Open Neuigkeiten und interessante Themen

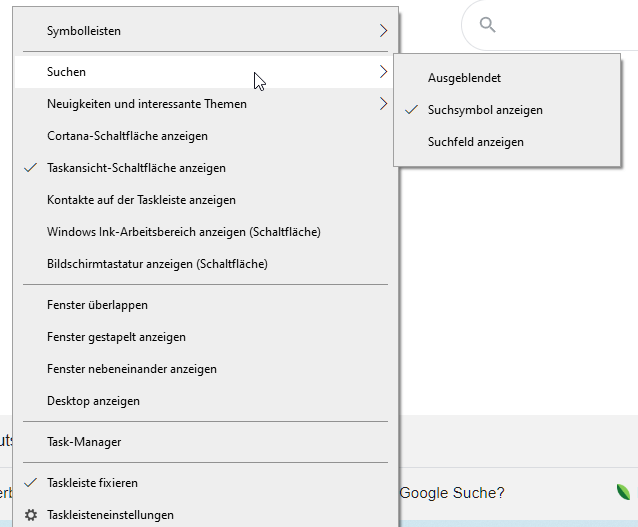coord(205,104)
